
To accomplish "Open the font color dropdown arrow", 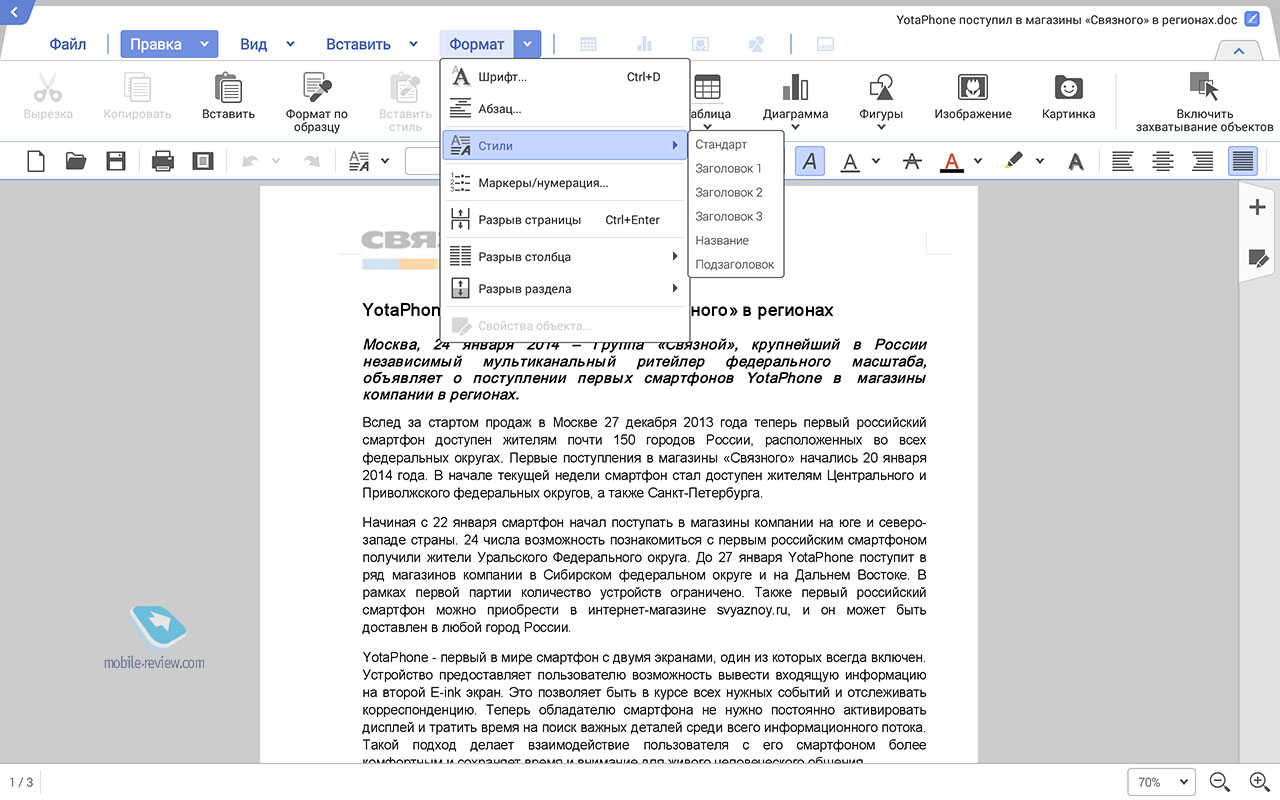I will [x=978, y=161].
